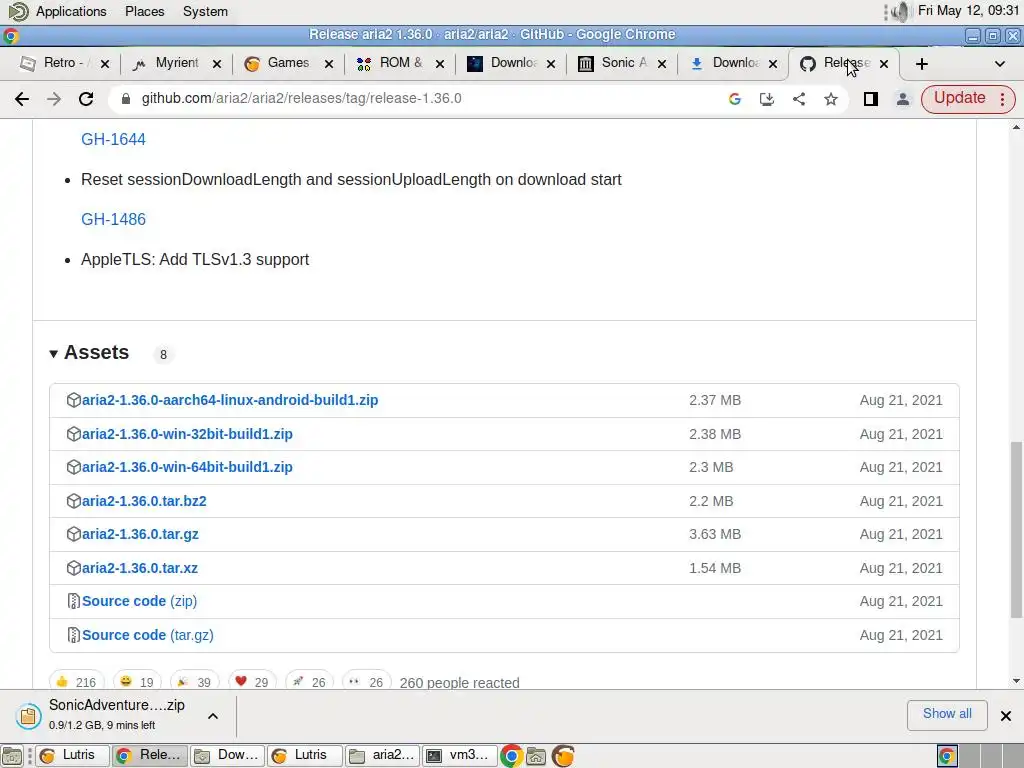Click the page vertical scrollbar

coord(1016,530)
